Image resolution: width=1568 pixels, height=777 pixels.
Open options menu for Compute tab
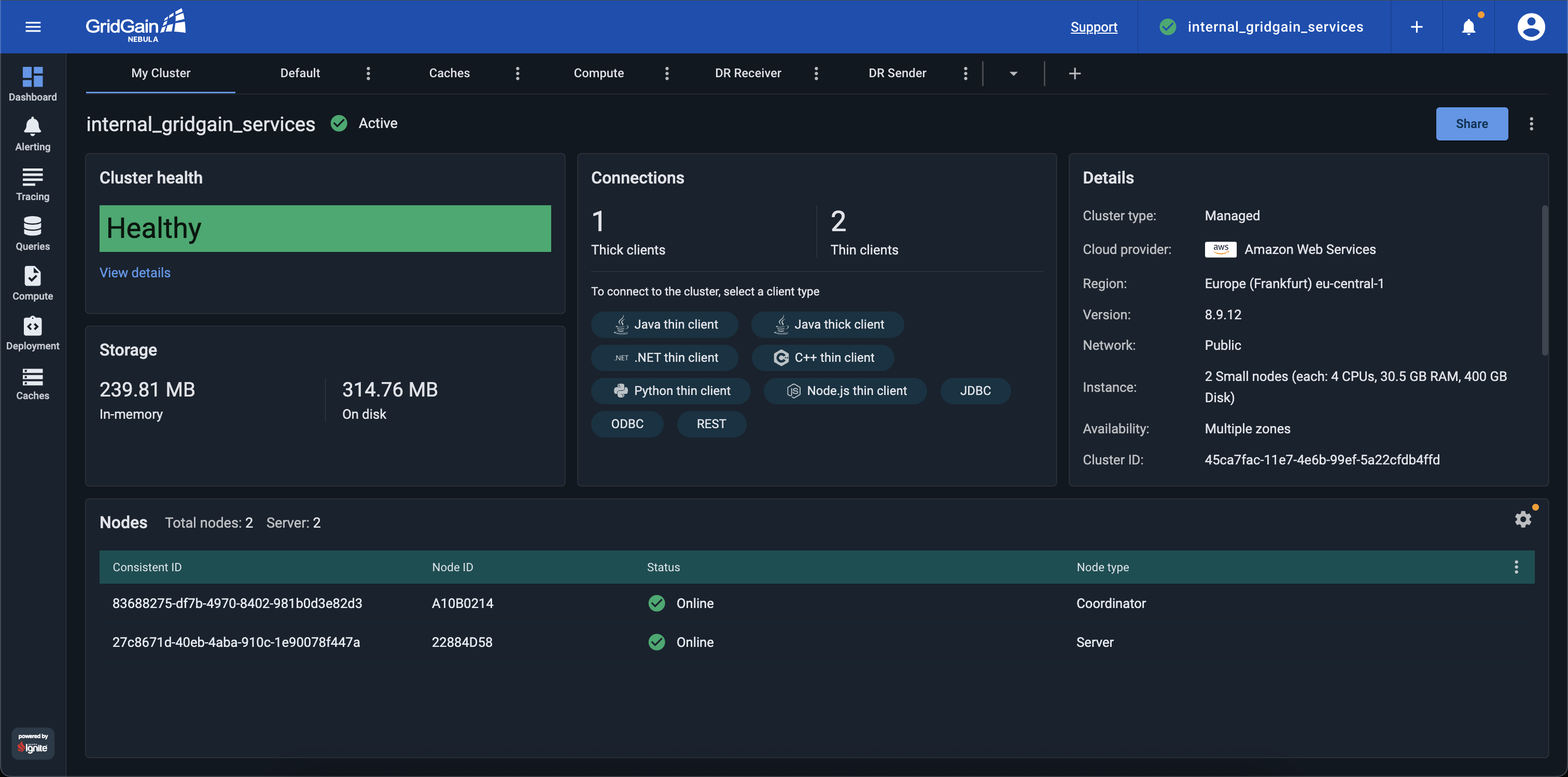tap(667, 73)
